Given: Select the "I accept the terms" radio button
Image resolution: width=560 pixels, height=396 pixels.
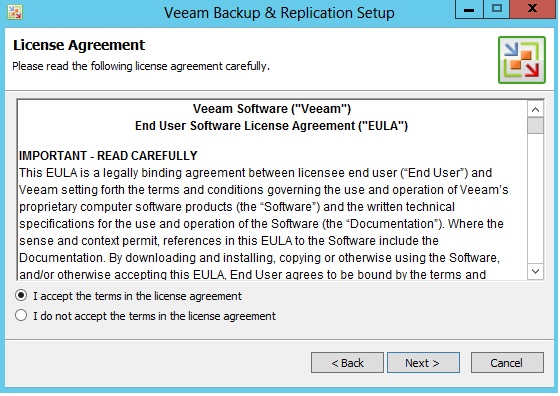Looking at the screenshot, I should pos(21,295).
